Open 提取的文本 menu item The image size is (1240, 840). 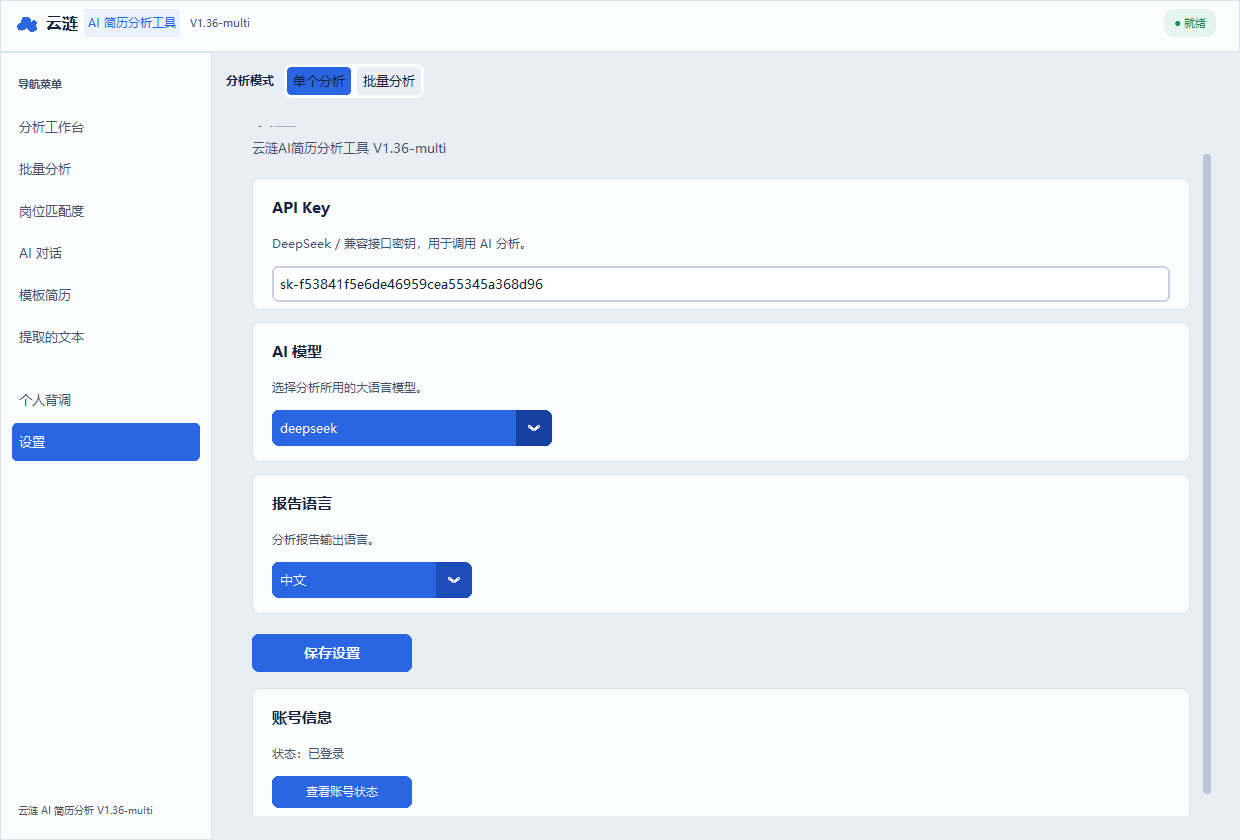point(106,338)
